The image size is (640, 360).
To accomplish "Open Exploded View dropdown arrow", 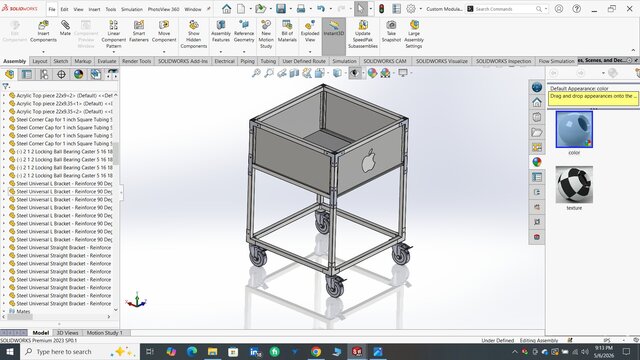I will (310, 52).
